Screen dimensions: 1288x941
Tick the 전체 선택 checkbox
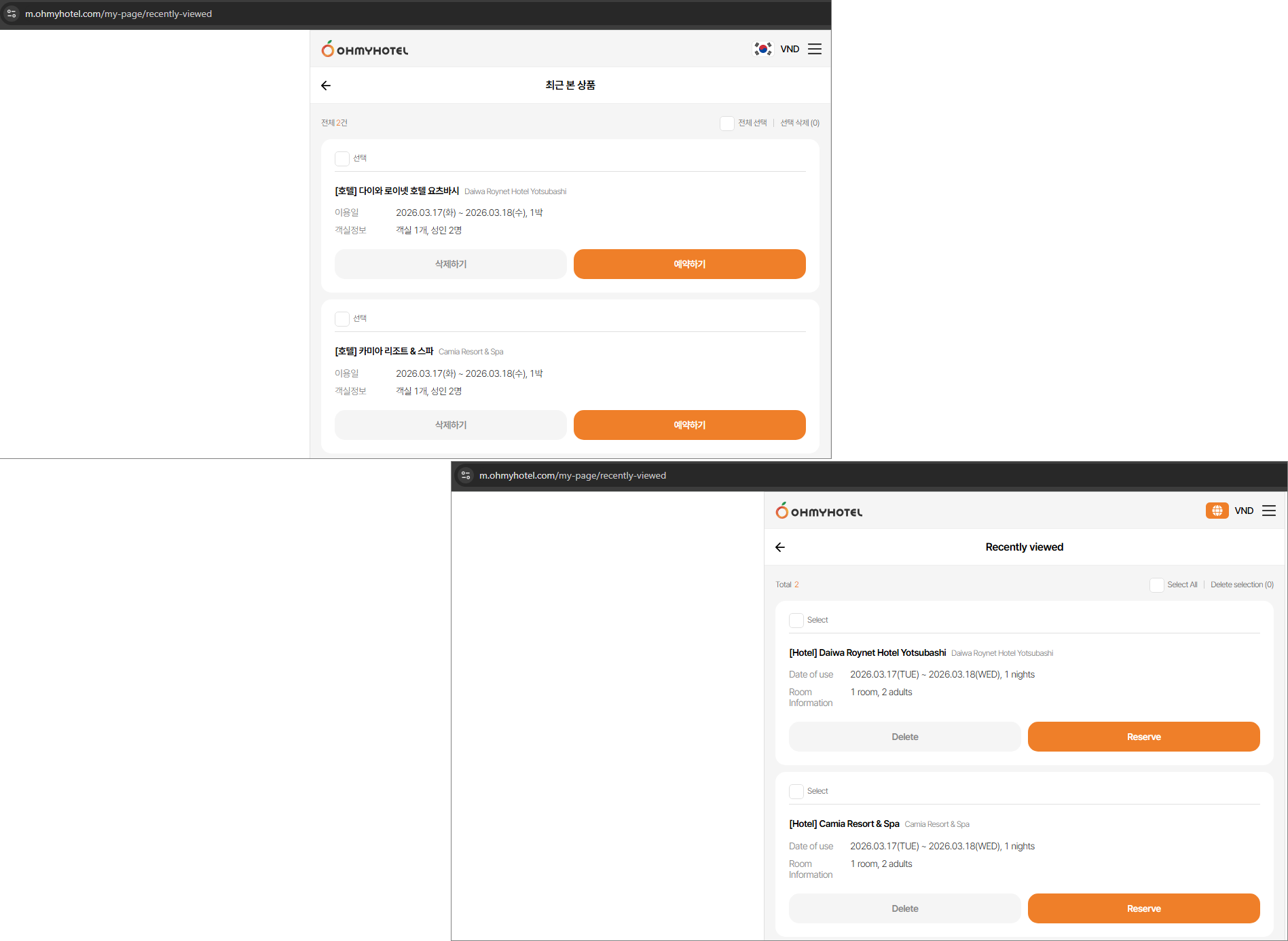tap(727, 123)
